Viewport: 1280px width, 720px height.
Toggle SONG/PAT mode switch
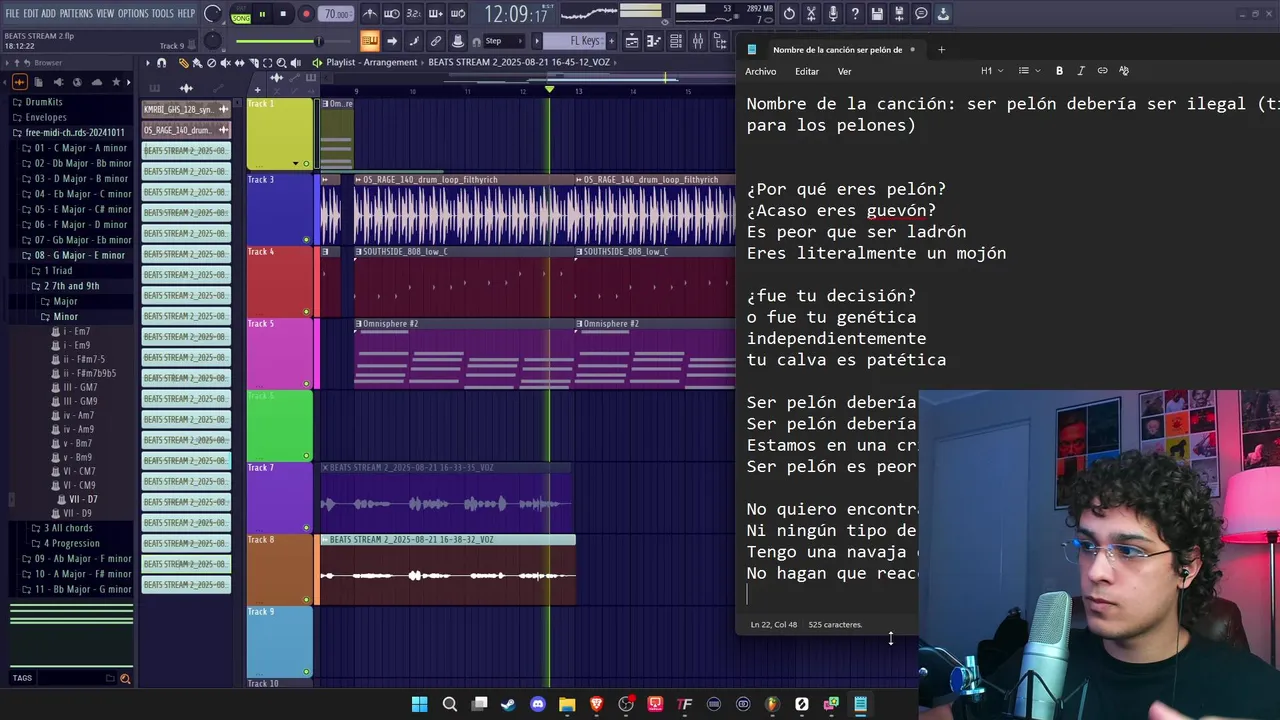click(x=241, y=14)
